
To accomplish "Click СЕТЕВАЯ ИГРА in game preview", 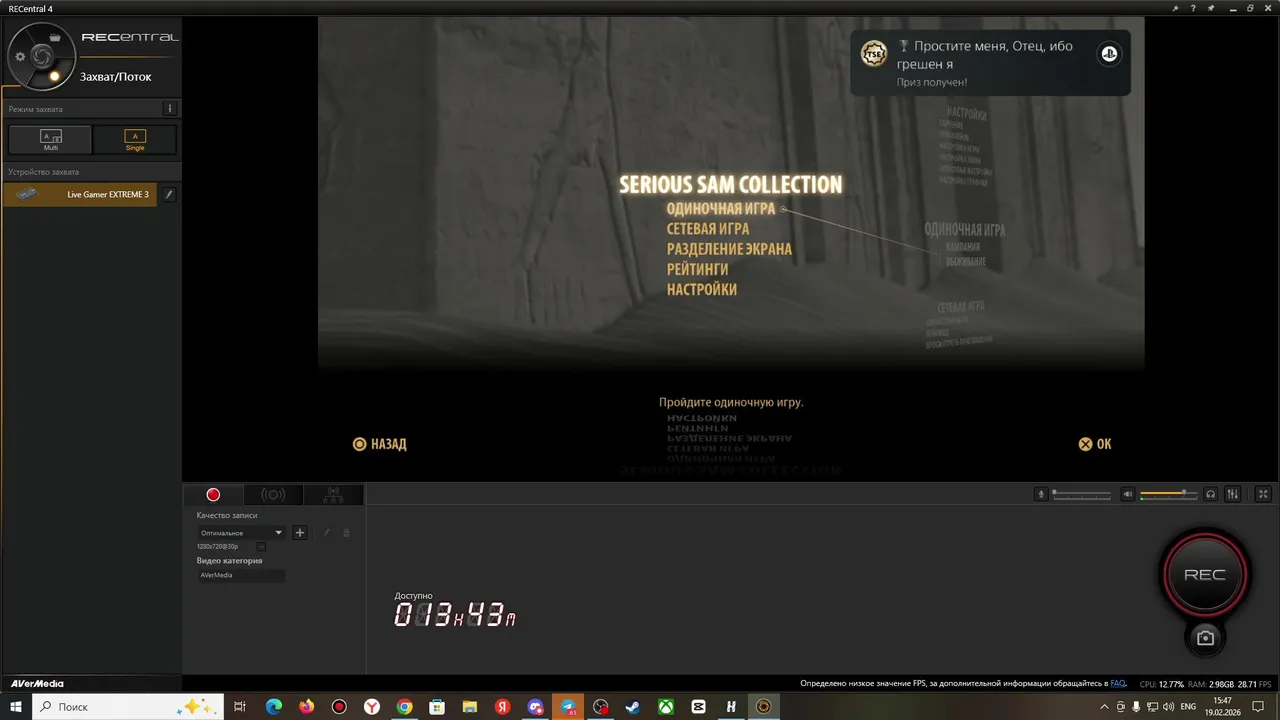I will (708, 229).
